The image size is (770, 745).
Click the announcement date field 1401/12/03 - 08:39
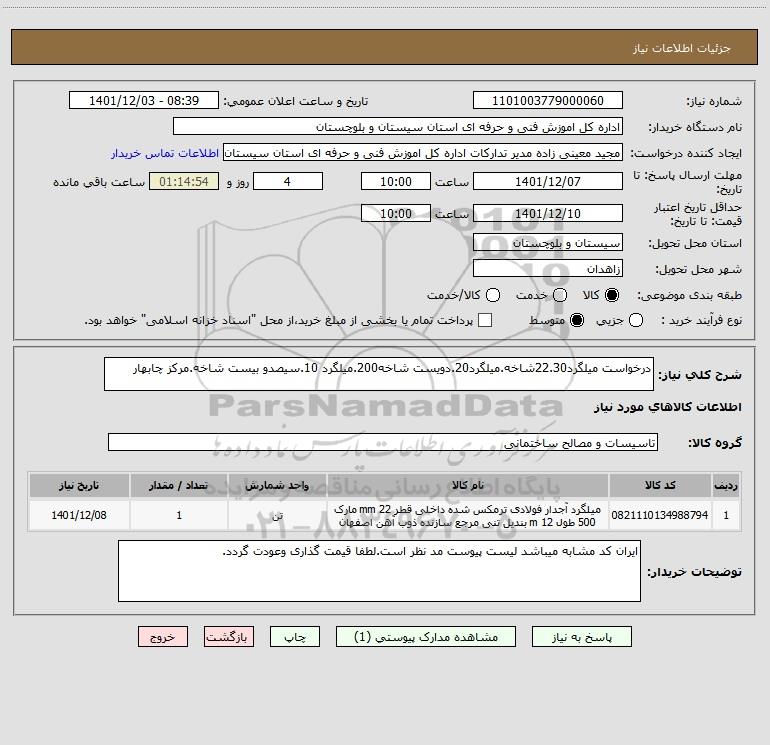coord(144,100)
